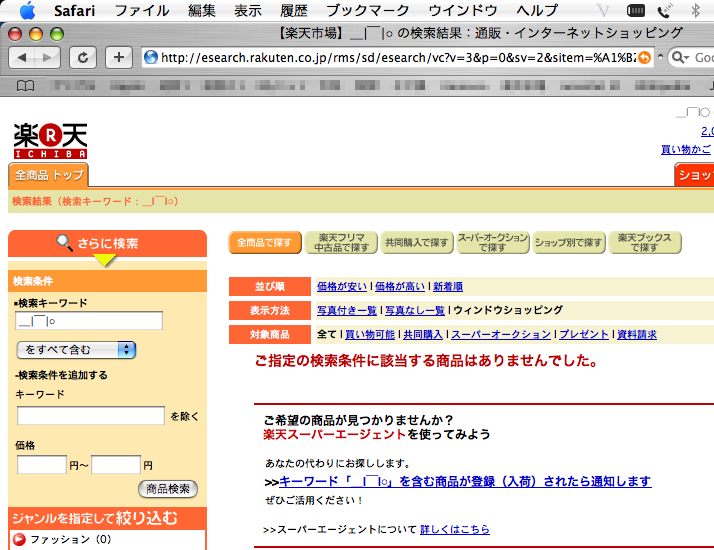Click the 商品検索 button
Image resolution: width=714 pixels, height=550 pixels.
point(168,489)
